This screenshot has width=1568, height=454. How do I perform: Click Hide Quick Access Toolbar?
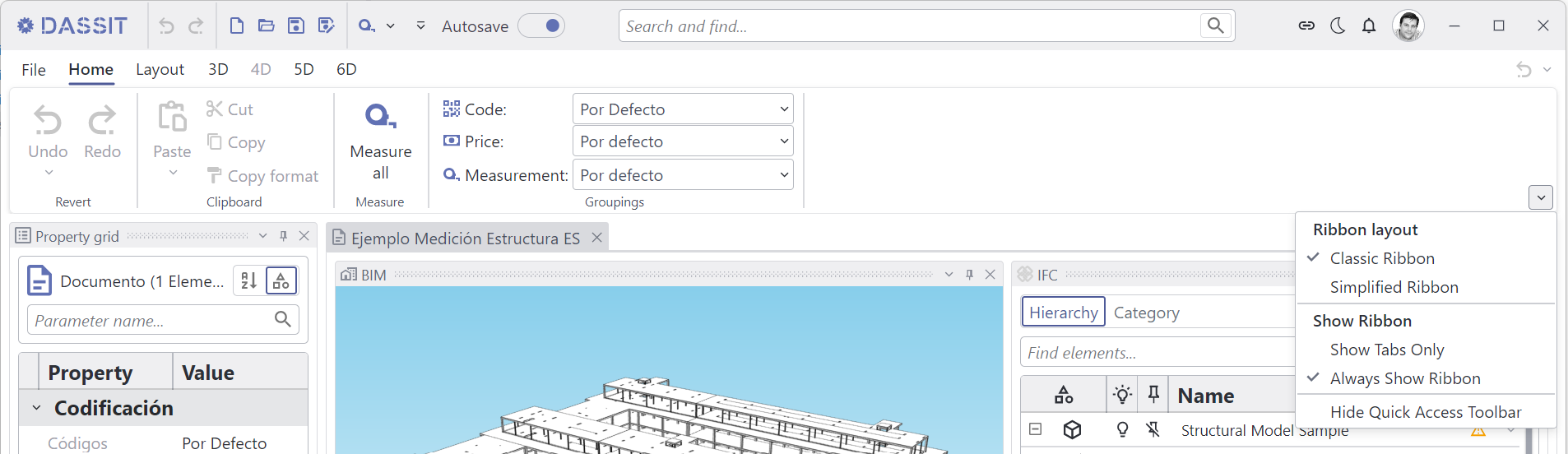click(1426, 412)
